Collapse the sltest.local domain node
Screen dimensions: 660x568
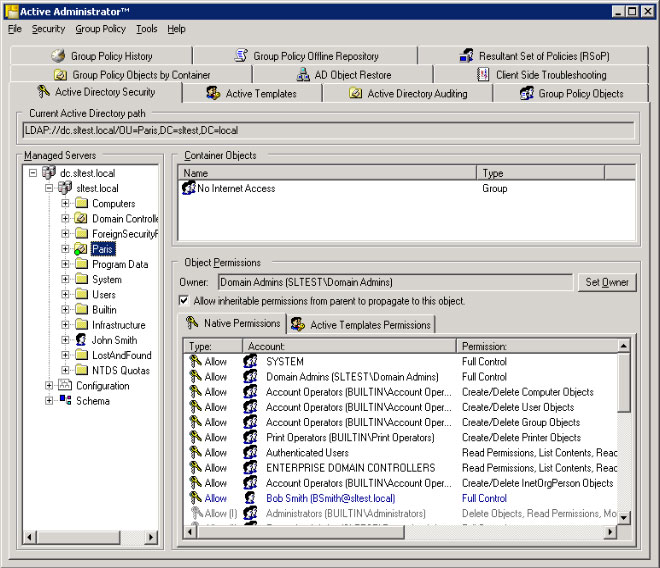(x=49, y=188)
